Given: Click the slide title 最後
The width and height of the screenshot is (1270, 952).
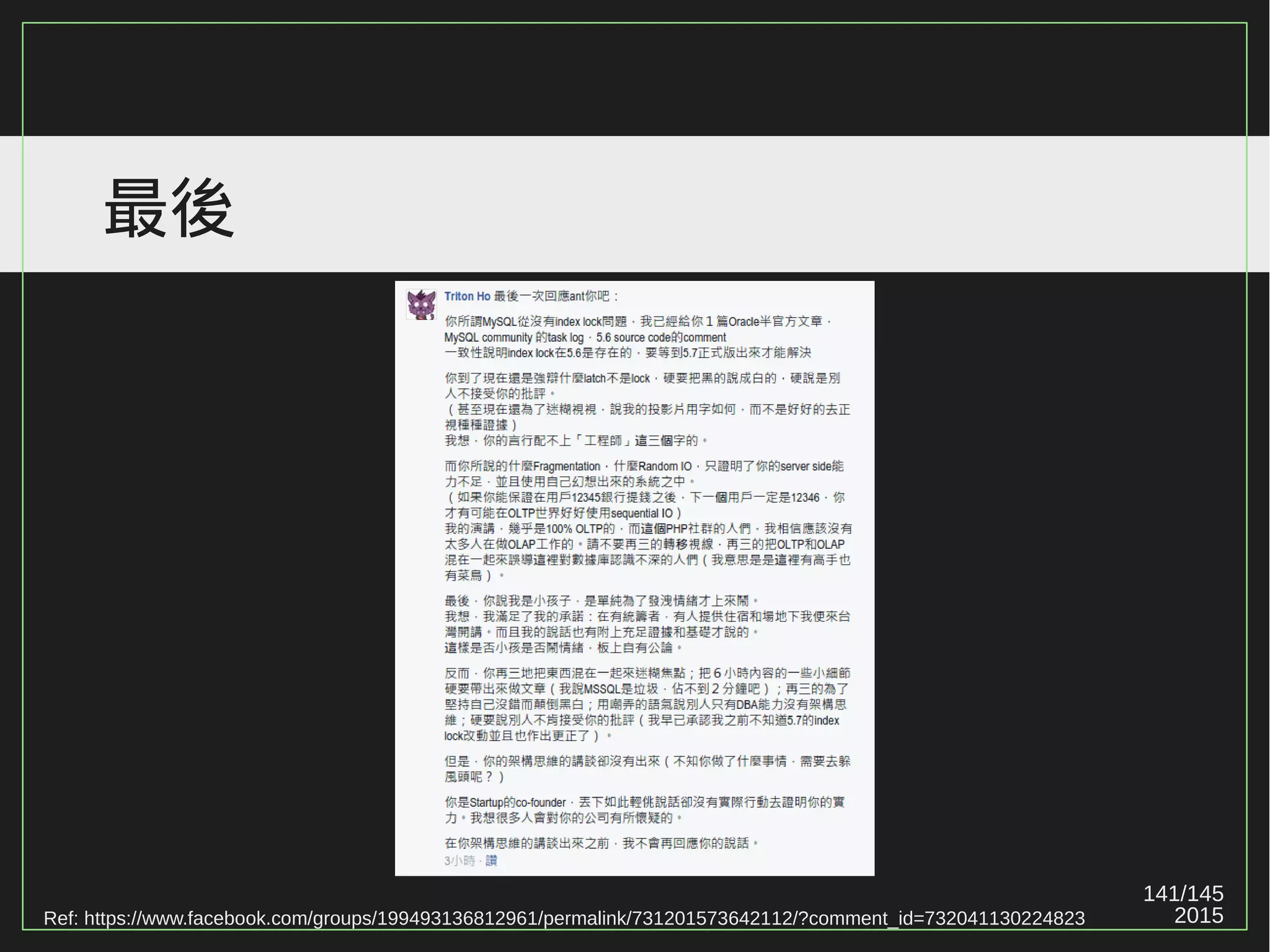Looking at the screenshot, I should coord(169,208).
